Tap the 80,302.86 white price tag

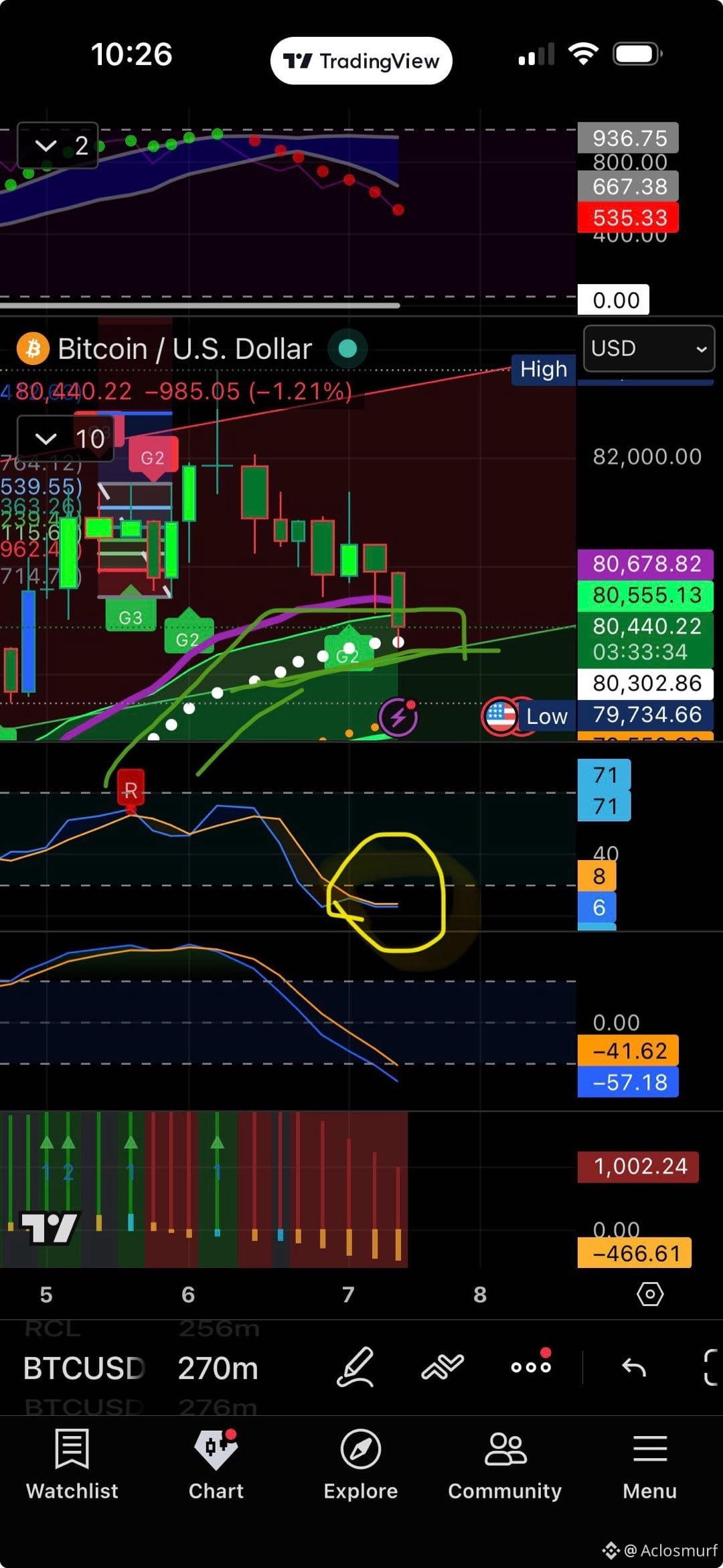point(646,683)
